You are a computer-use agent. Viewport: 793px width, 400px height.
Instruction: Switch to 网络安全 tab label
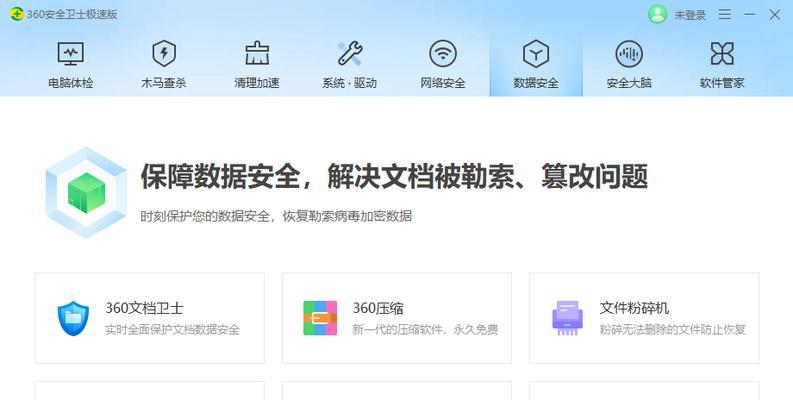point(443,83)
